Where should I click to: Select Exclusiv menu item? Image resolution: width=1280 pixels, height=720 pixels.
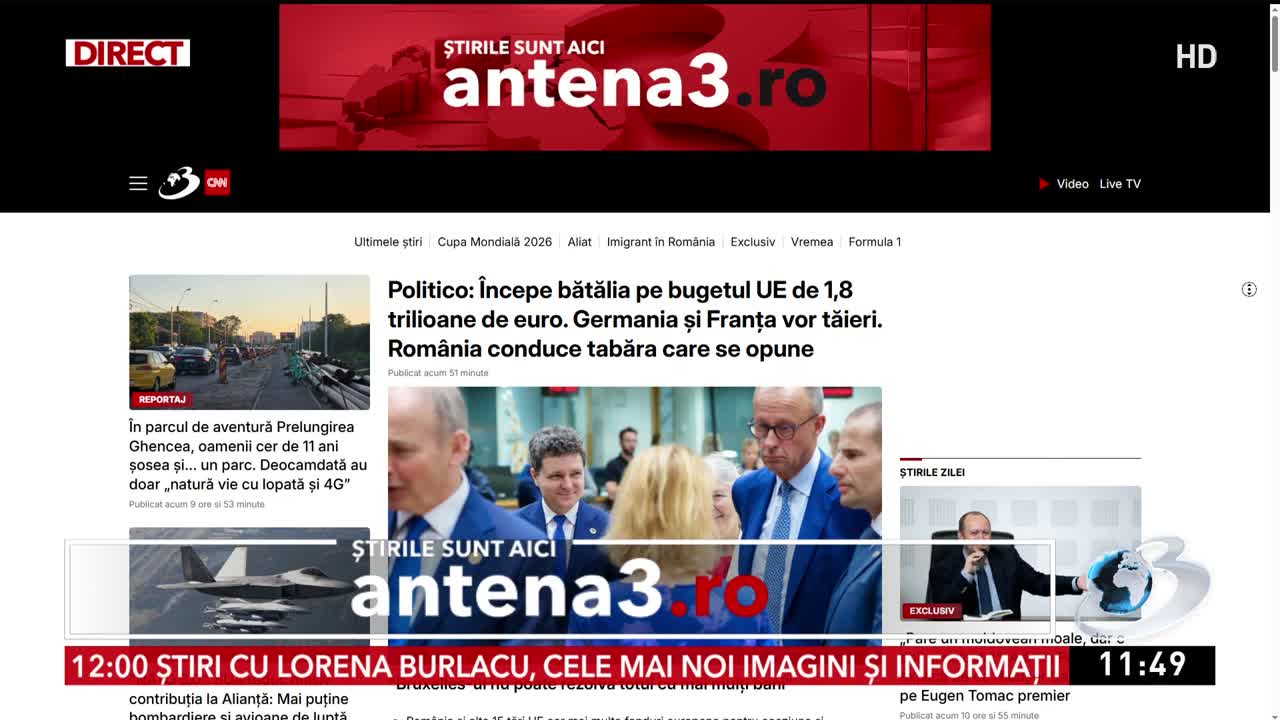pyautogui.click(x=753, y=242)
